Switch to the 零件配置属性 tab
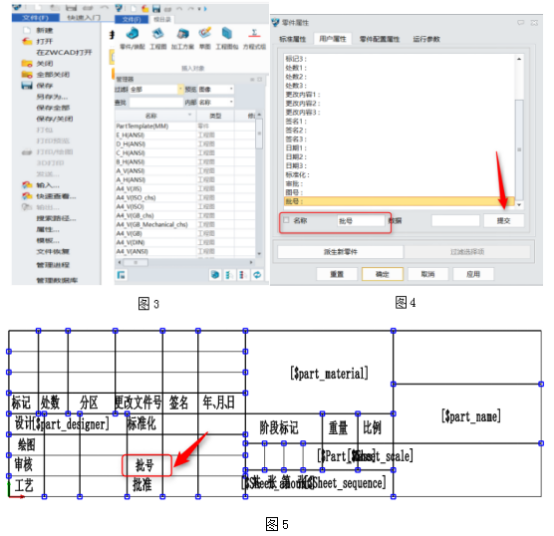 click(379, 39)
